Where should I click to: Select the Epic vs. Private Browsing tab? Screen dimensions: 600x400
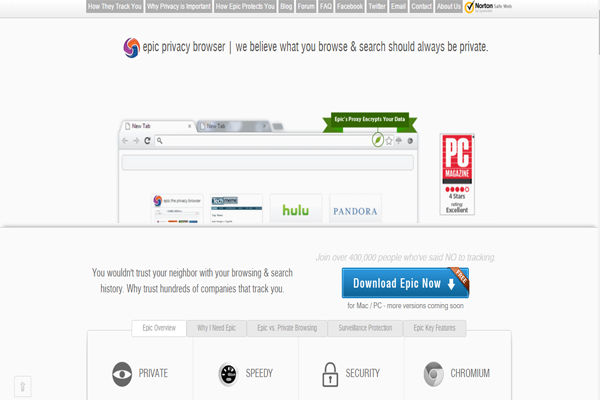click(287, 328)
